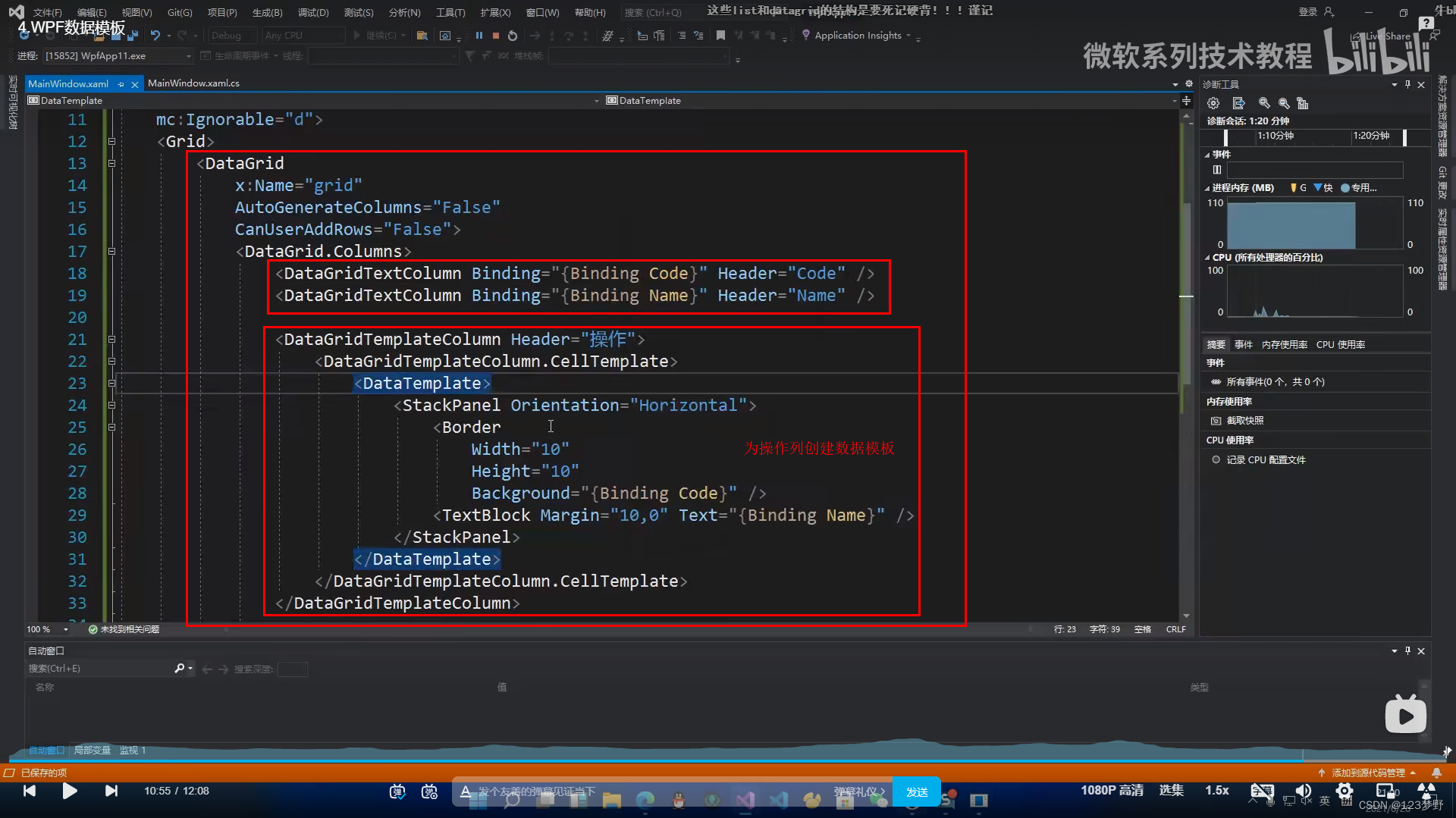The height and width of the screenshot is (818, 1456).
Task: Seek using the video progress bar
Action: (728, 760)
